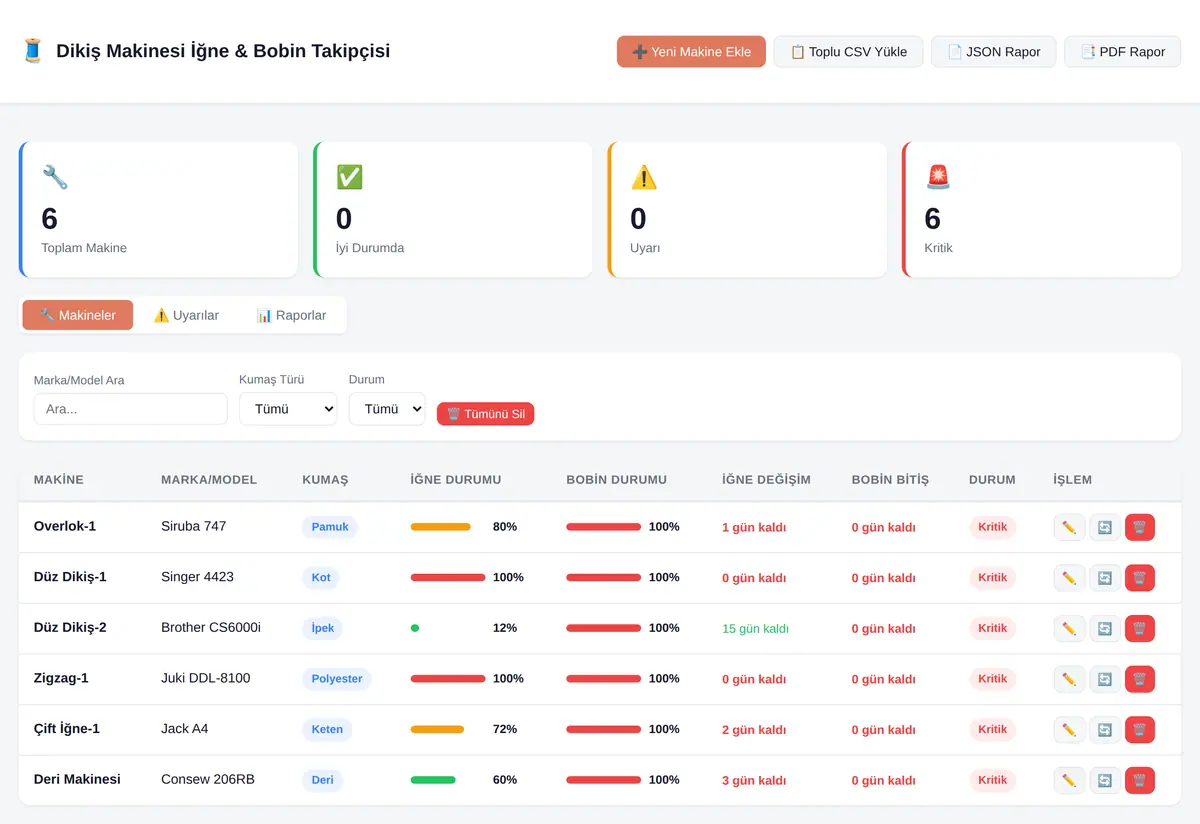Click the refresh icon in Düz Dikiş-2 row

pos(1105,628)
